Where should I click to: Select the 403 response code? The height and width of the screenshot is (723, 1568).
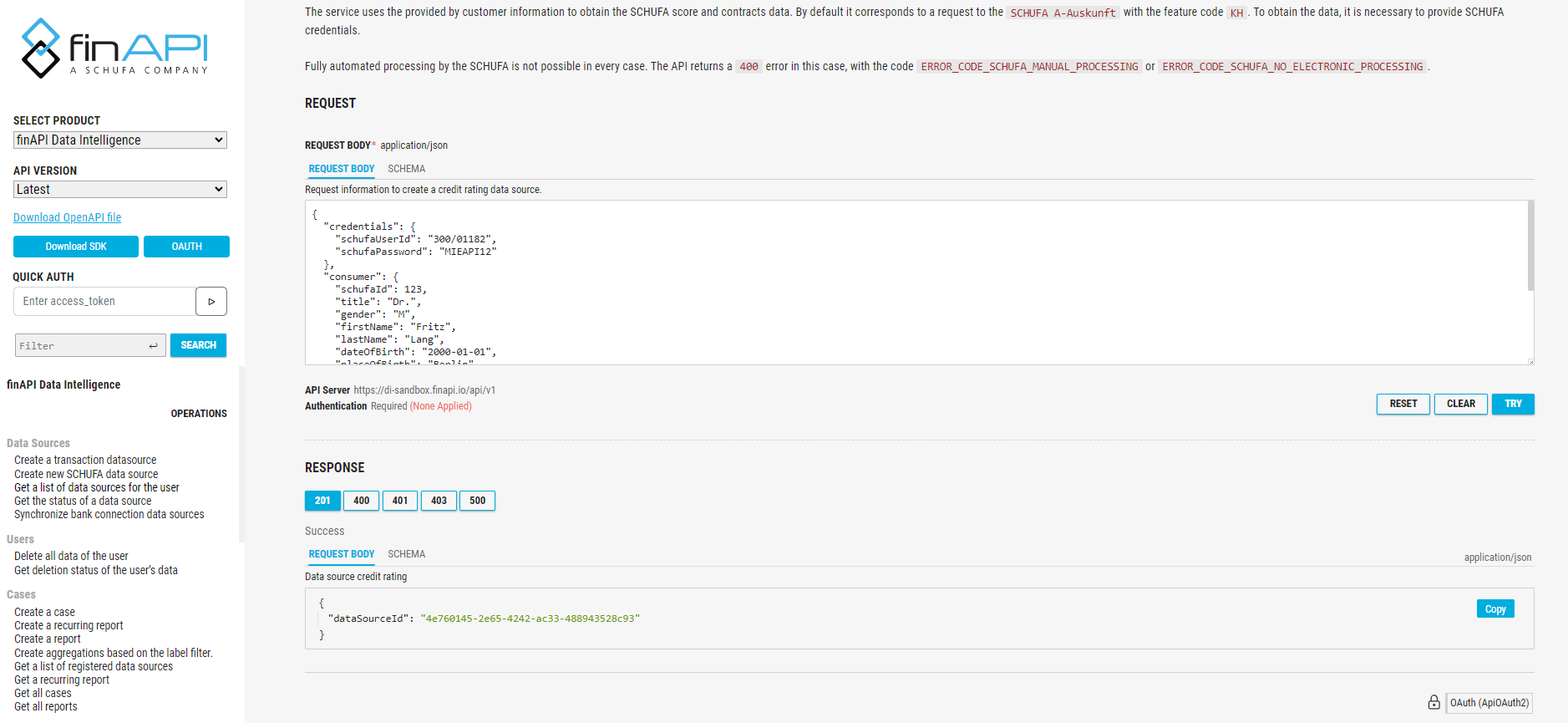[439, 501]
